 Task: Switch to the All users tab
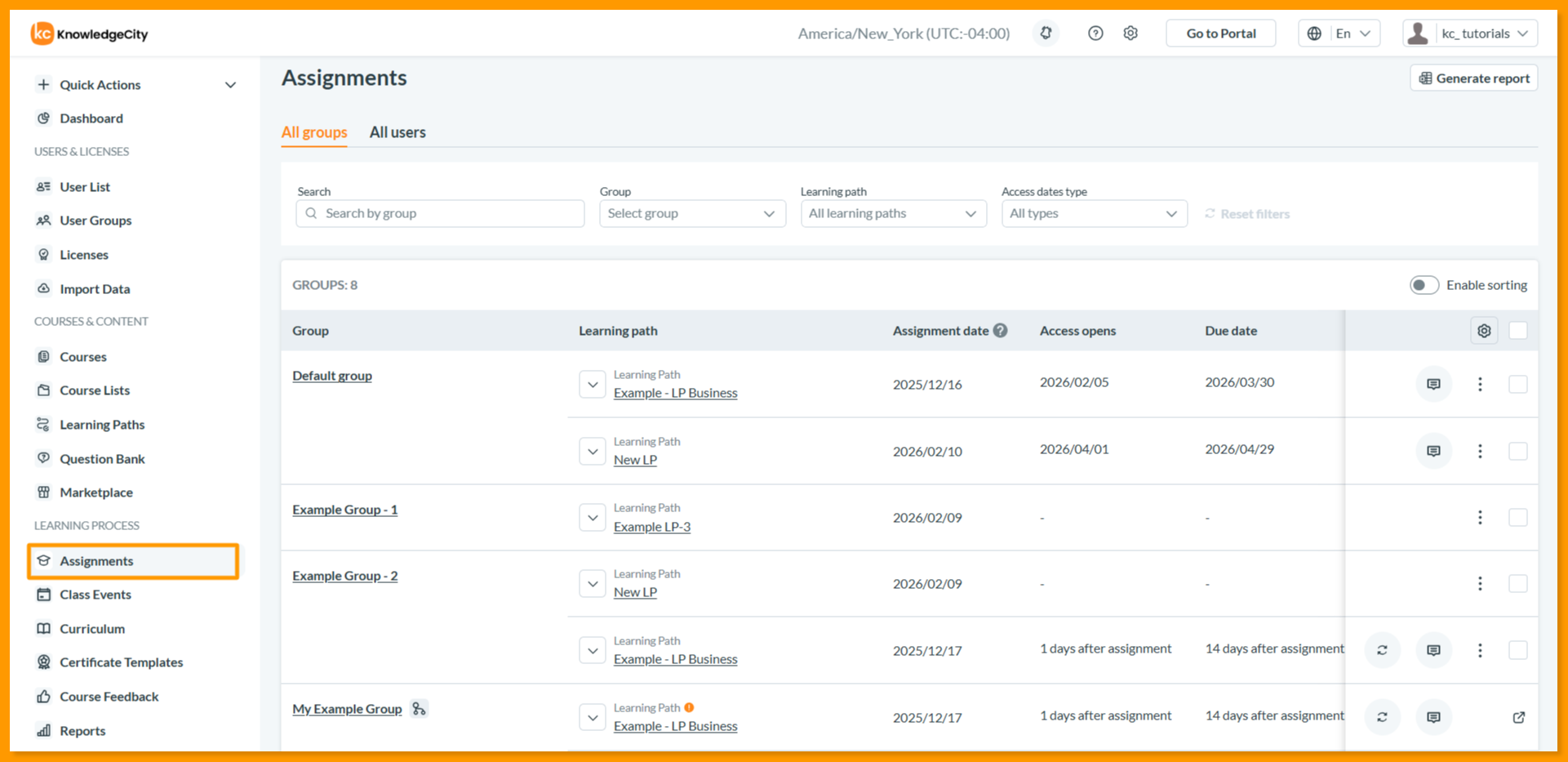pyautogui.click(x=398, y=132)
